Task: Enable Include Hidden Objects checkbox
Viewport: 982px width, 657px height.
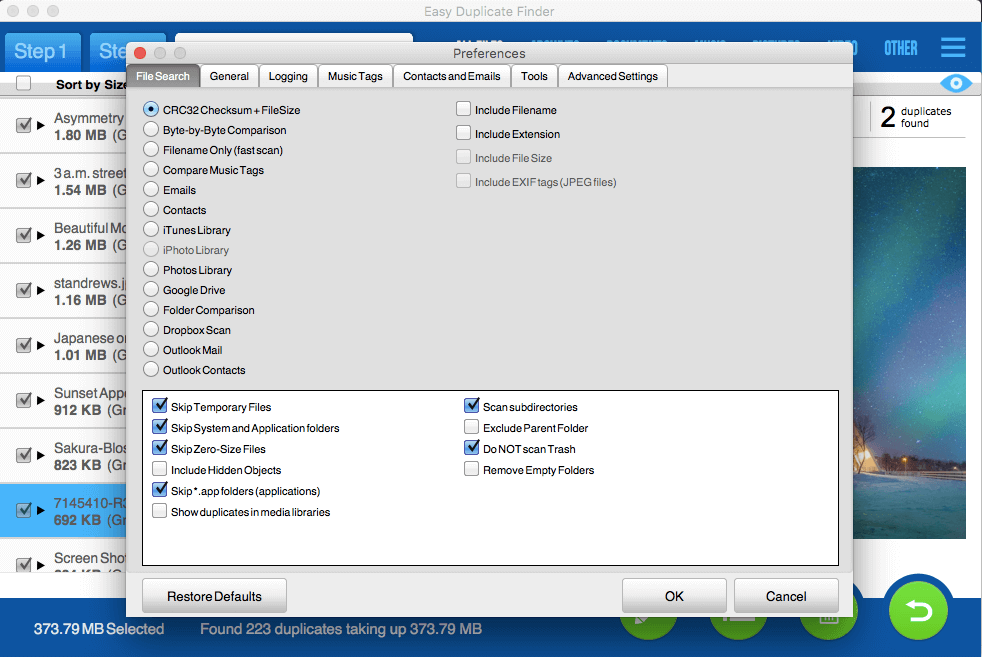Action: pyautogui.click(x=160, y=470)
